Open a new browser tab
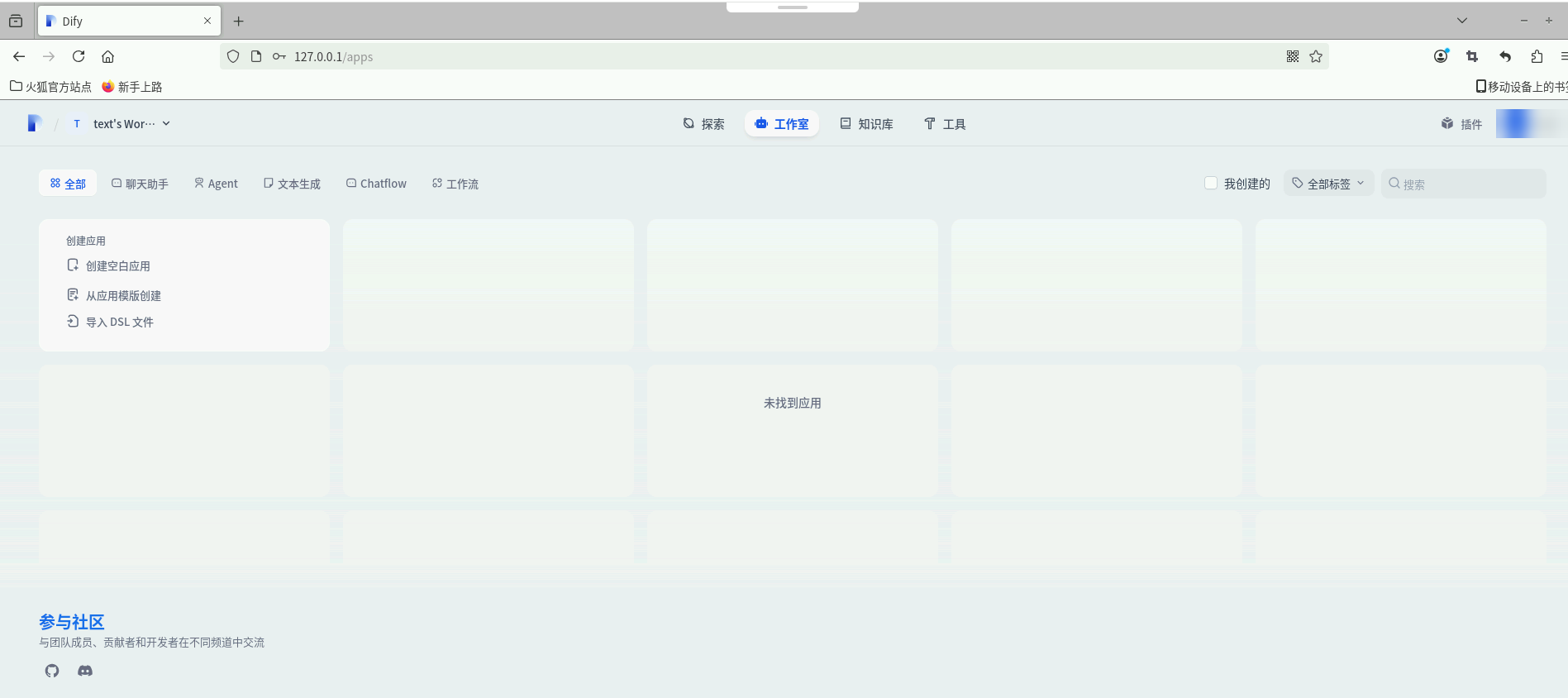 (x=238, y=21)
